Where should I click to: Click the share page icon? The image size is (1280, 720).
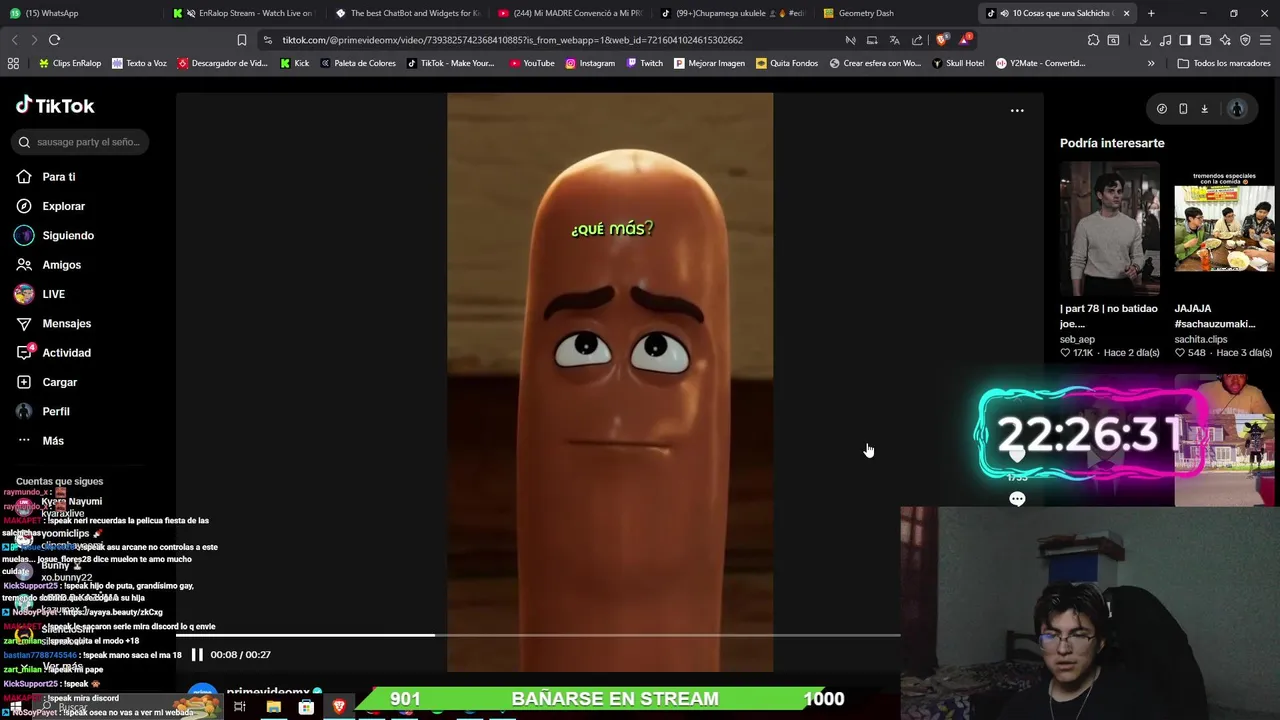(917, 40)
